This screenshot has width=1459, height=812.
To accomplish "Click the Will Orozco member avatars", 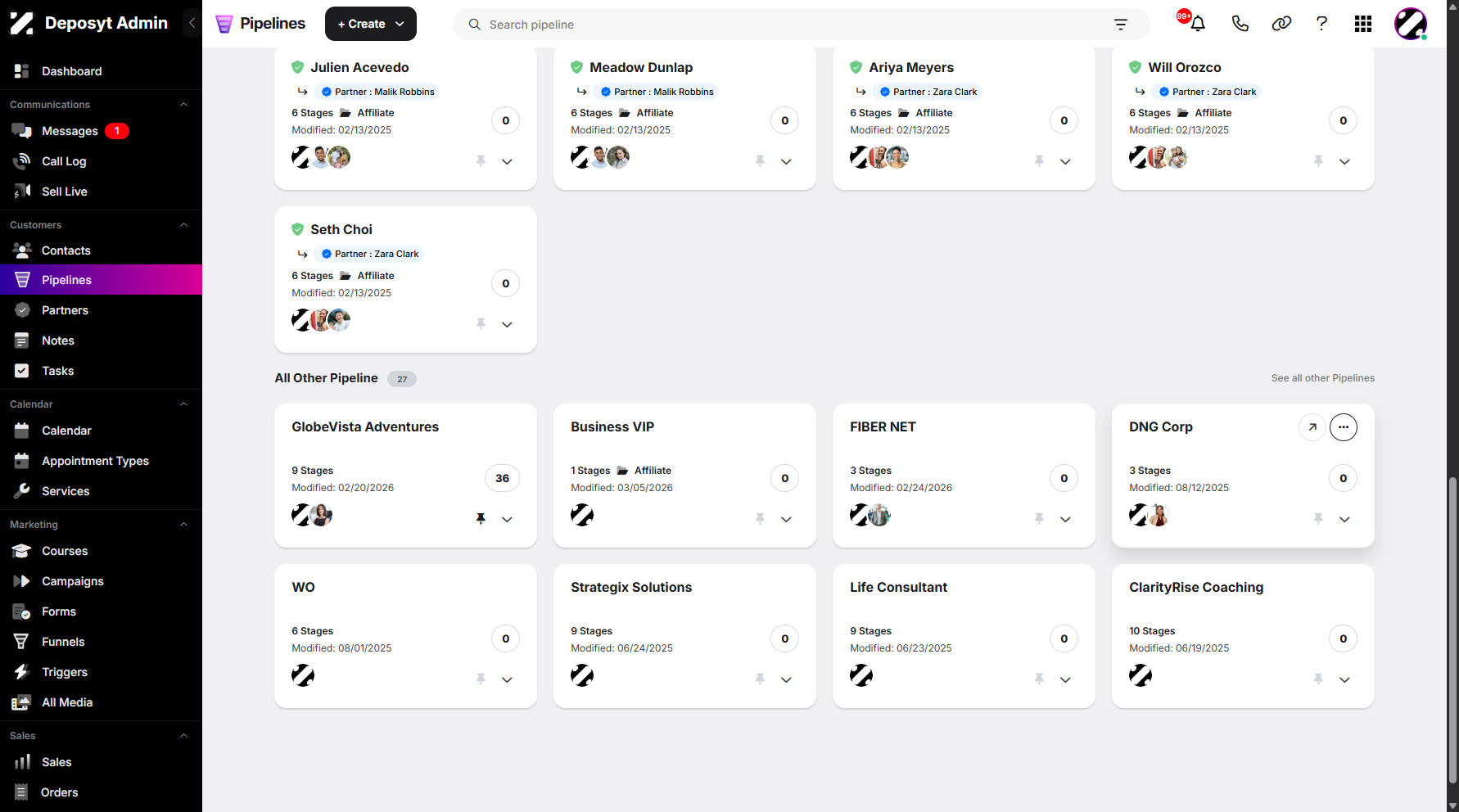I will [1158, 157].
